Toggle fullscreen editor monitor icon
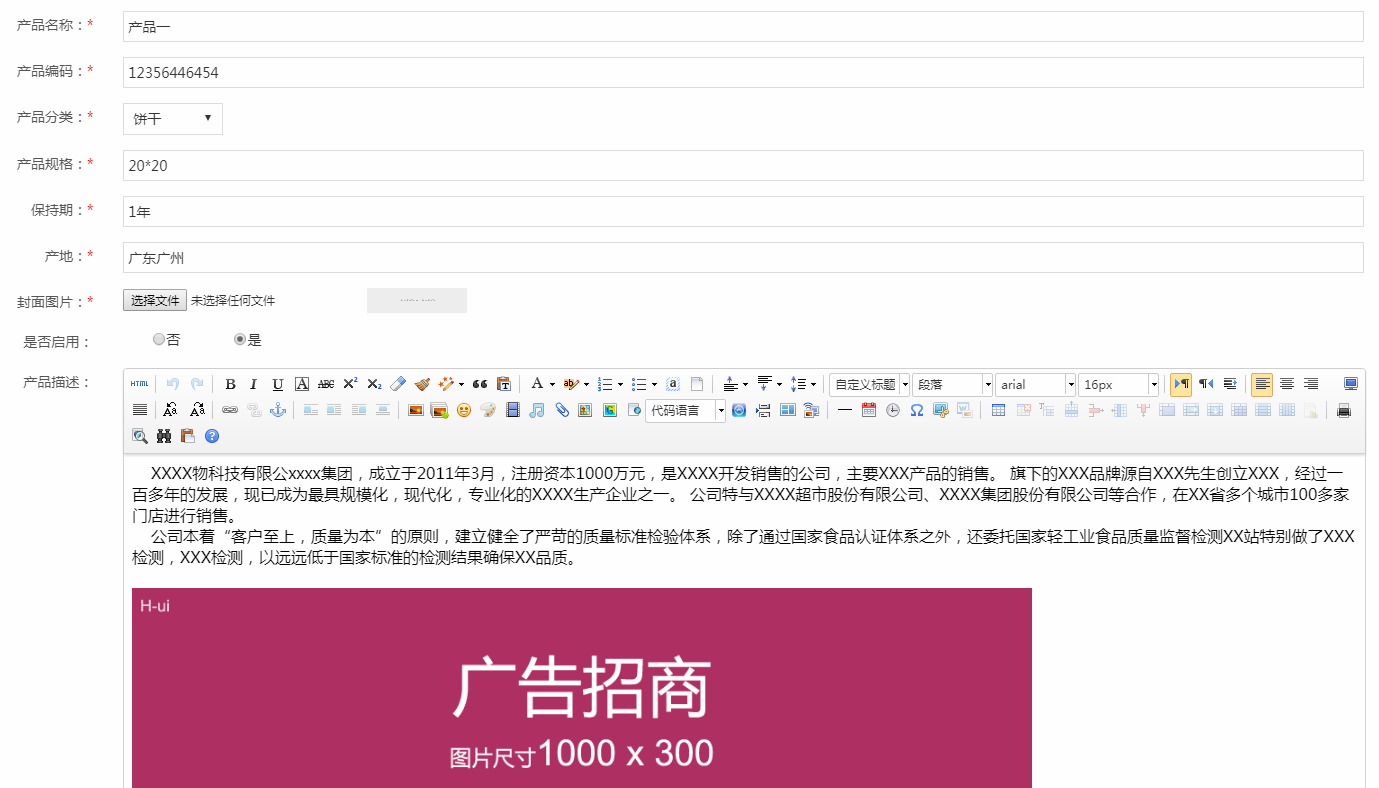The width and height of the screenshot is (1379, 788). click(1351, 384)
